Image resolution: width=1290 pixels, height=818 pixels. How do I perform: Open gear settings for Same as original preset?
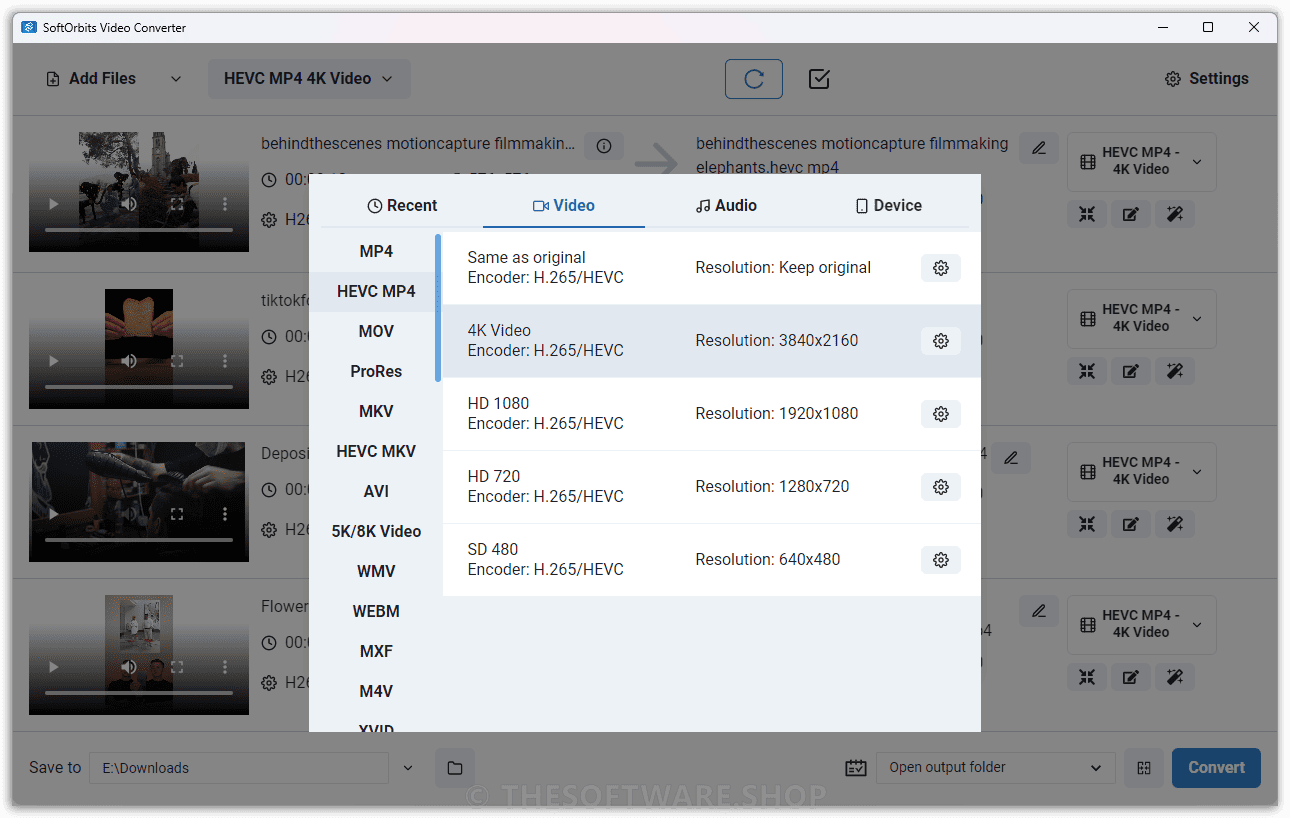(940, 268)
